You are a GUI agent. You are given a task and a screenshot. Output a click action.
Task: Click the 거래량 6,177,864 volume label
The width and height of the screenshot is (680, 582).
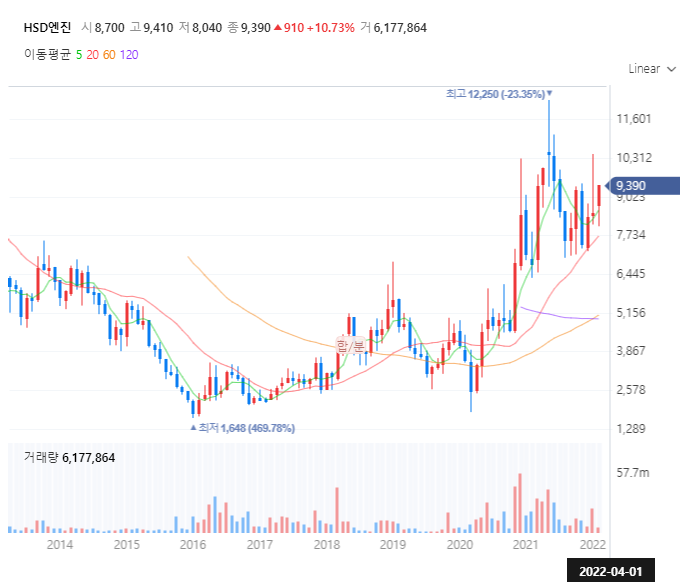[69, 458]
